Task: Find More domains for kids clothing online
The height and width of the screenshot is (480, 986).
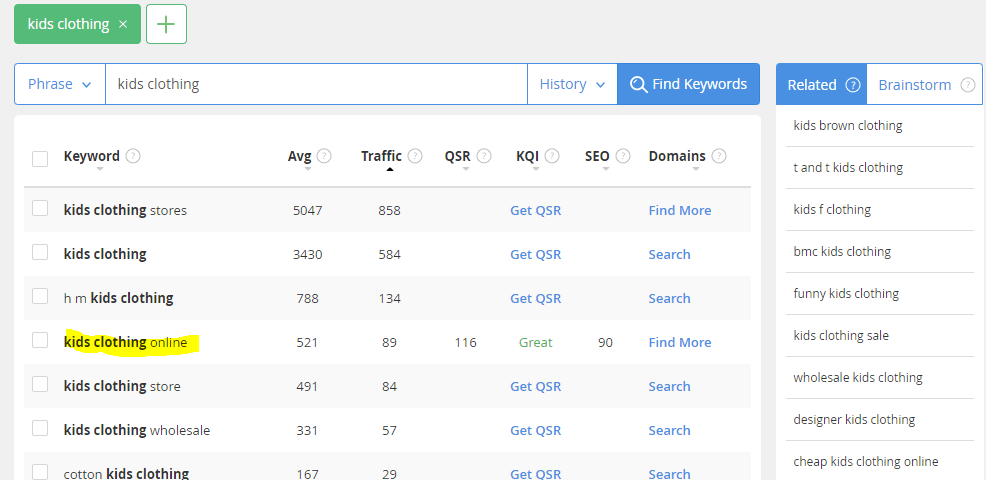Action: 680,342
